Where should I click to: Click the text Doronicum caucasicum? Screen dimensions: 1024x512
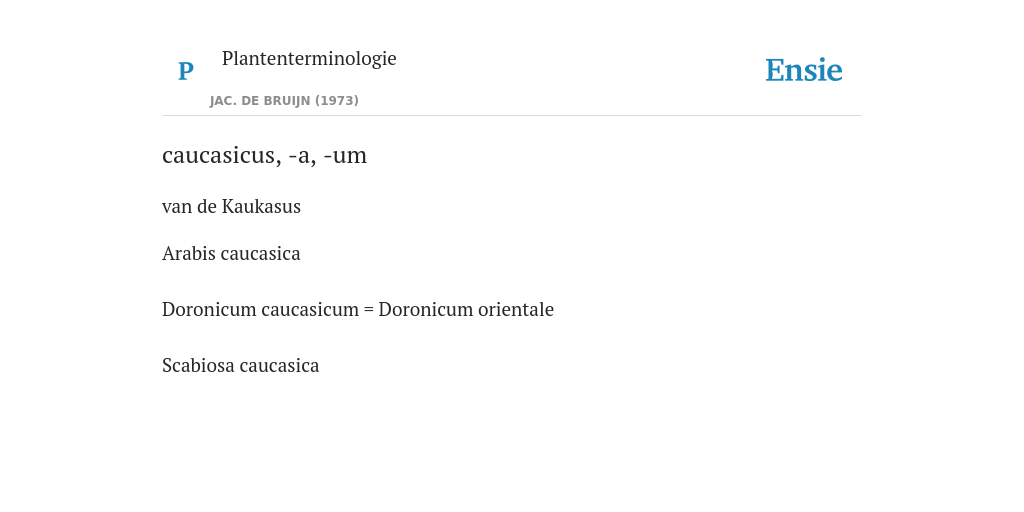coord(261,310)
